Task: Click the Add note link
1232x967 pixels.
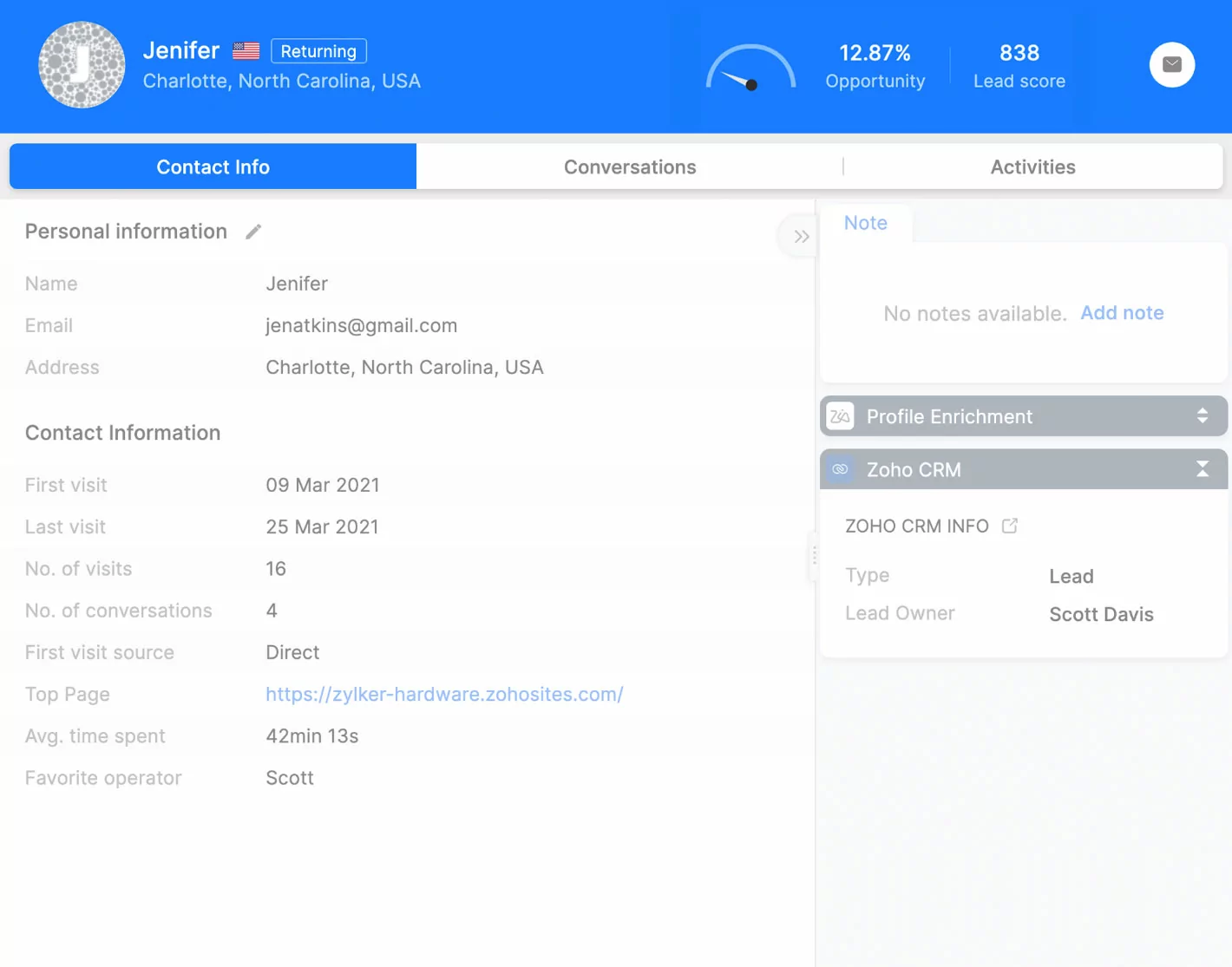Action: point(1122,313)
